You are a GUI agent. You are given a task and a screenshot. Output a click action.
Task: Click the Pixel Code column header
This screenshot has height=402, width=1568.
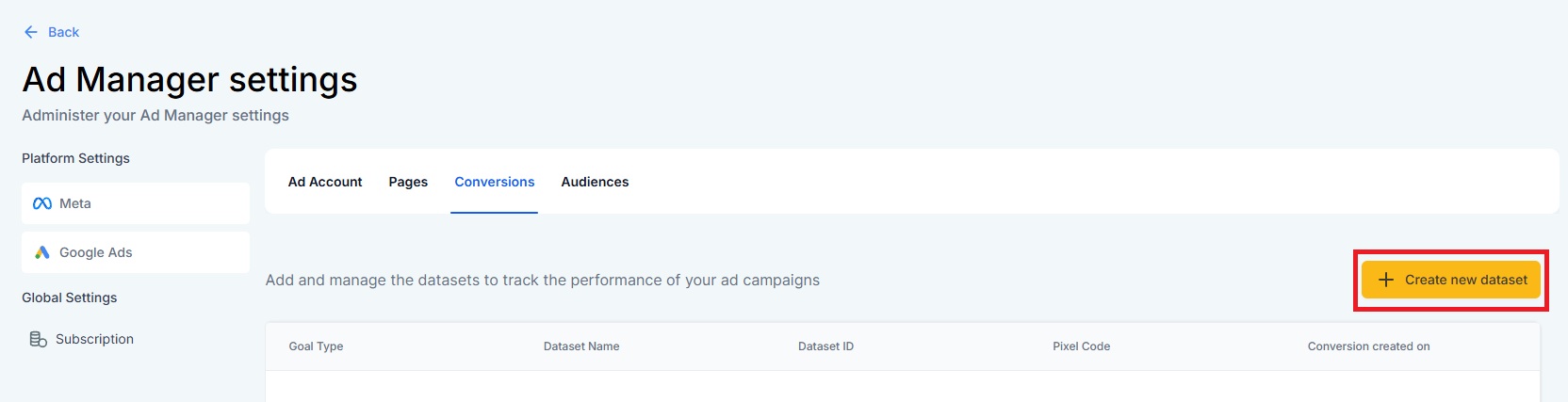pos(1081,346)
